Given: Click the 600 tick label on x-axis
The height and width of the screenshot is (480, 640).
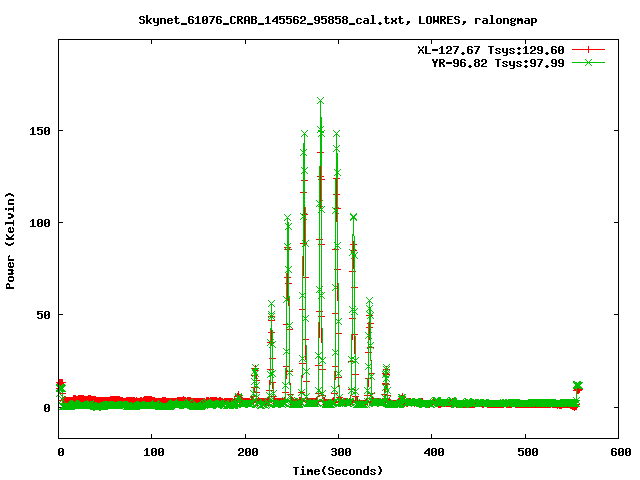Looking at the screenshot, I should tap(618, 452).
